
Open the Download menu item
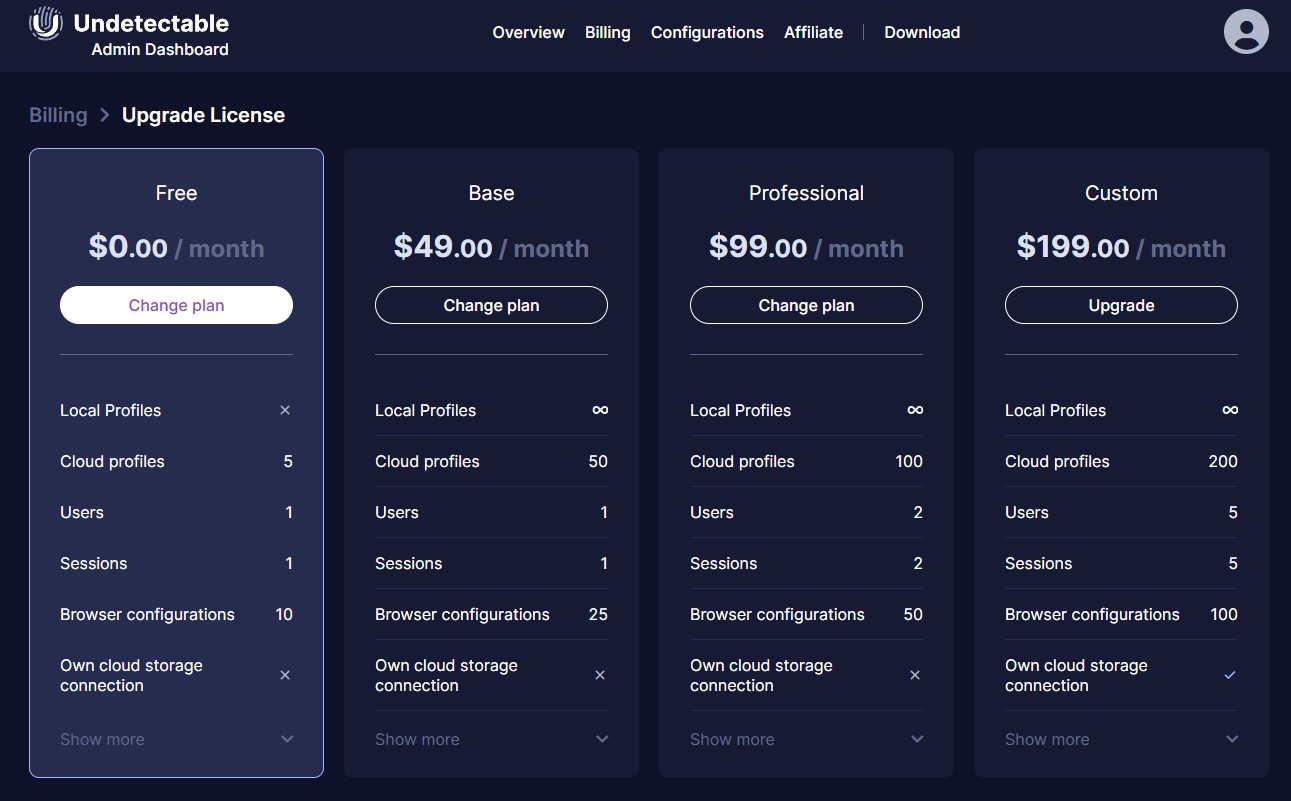point(922,32)
